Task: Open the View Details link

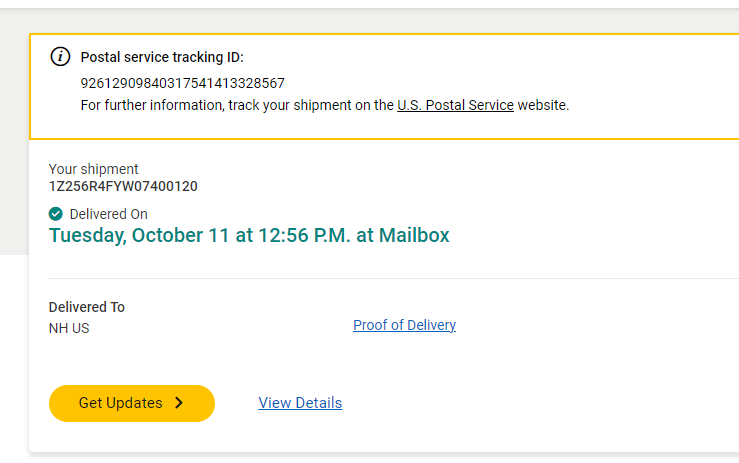Action: click(300, 403)
